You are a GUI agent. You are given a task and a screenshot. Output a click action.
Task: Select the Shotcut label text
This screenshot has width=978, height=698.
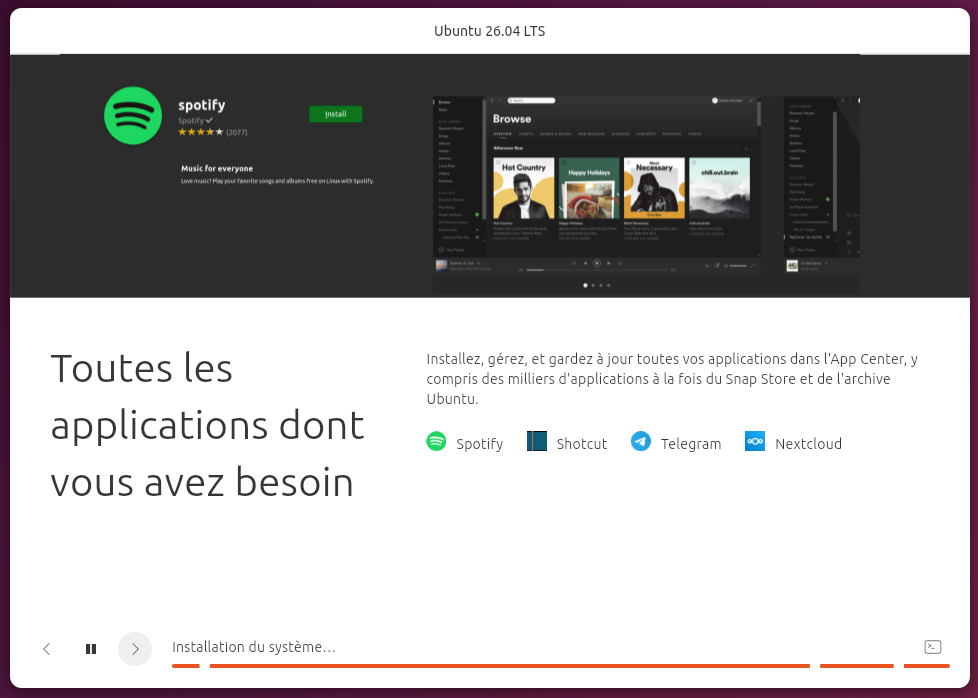581,444
